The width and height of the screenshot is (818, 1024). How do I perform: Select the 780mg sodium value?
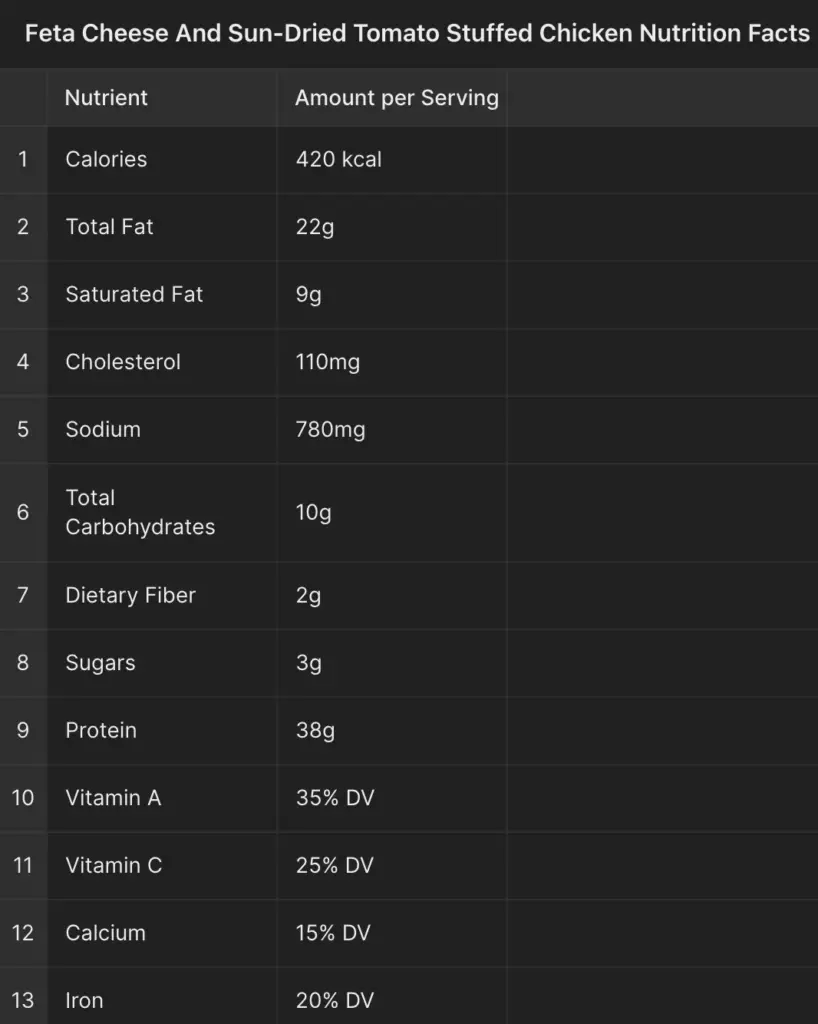pos(392,429)
